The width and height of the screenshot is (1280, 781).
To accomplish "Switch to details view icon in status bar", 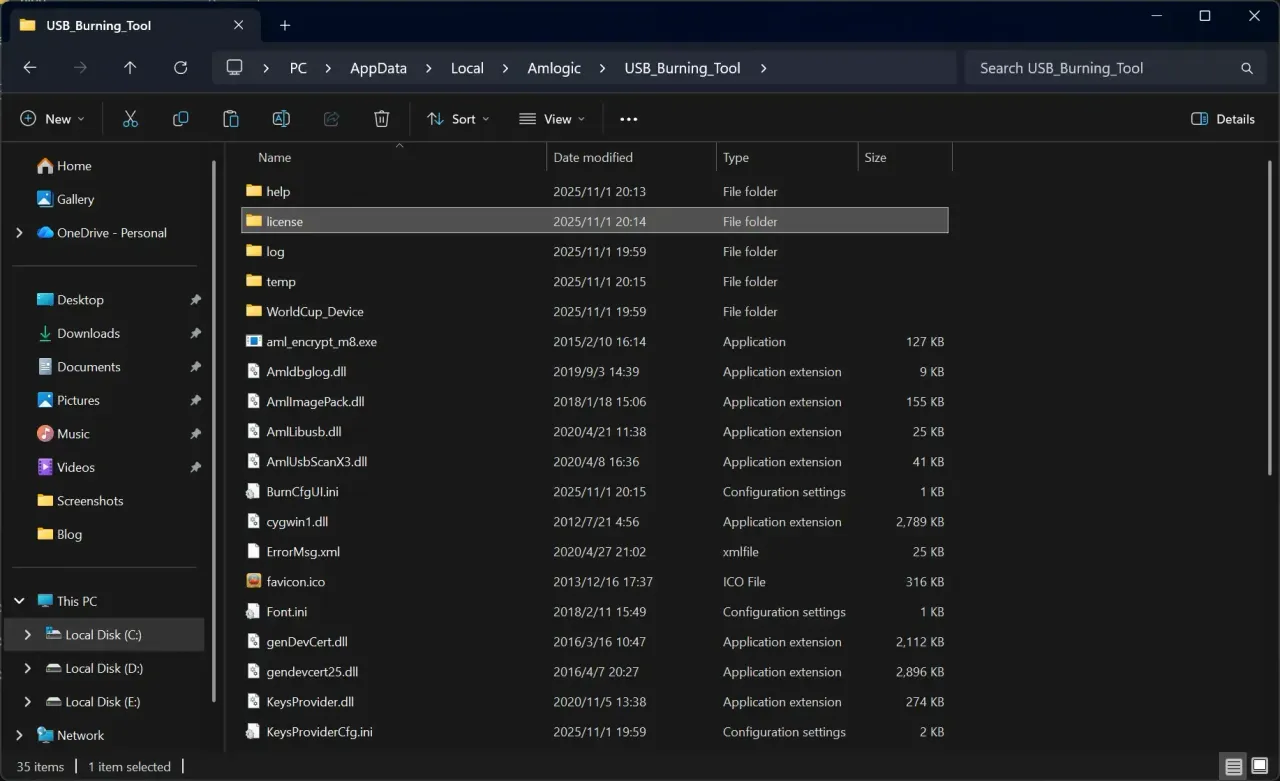I will coord(1234,767).
